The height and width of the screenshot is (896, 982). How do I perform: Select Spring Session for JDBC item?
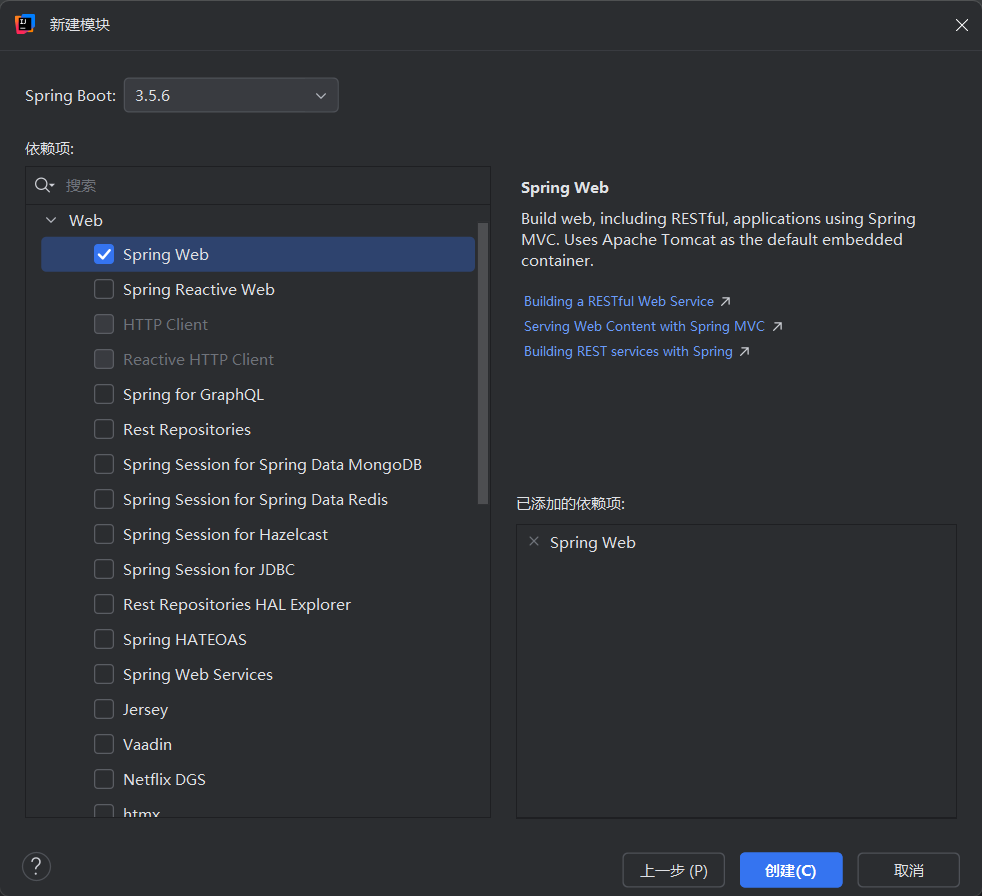[x=208, y=570]
